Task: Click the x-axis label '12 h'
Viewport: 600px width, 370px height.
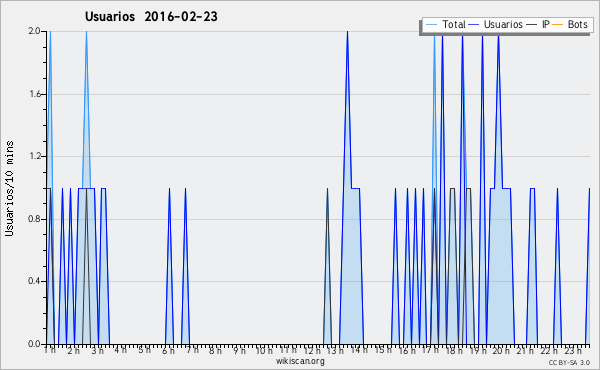Action: [312, 350]
